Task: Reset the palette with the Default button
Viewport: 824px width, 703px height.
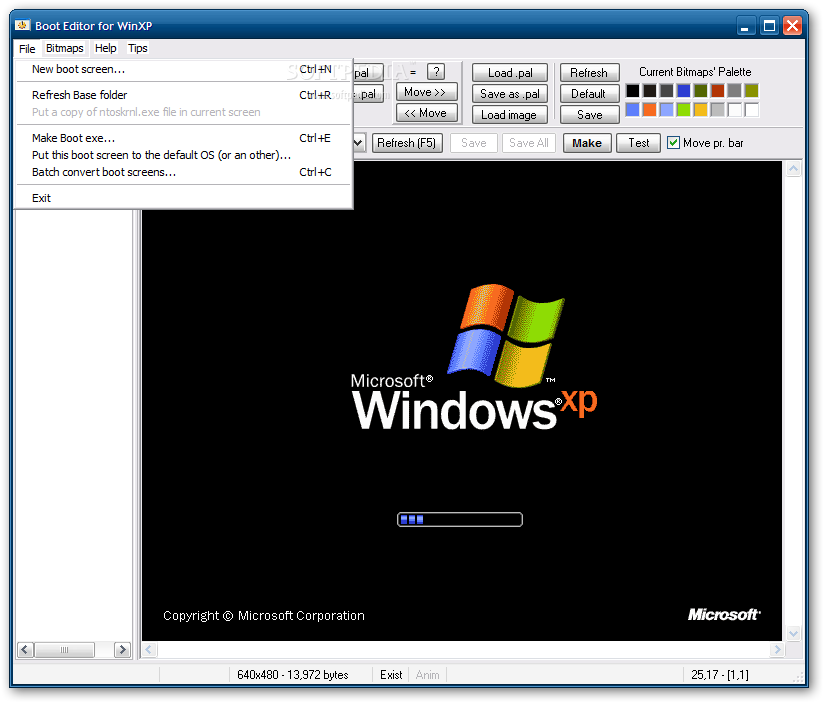Action: (x=589, y=94)
